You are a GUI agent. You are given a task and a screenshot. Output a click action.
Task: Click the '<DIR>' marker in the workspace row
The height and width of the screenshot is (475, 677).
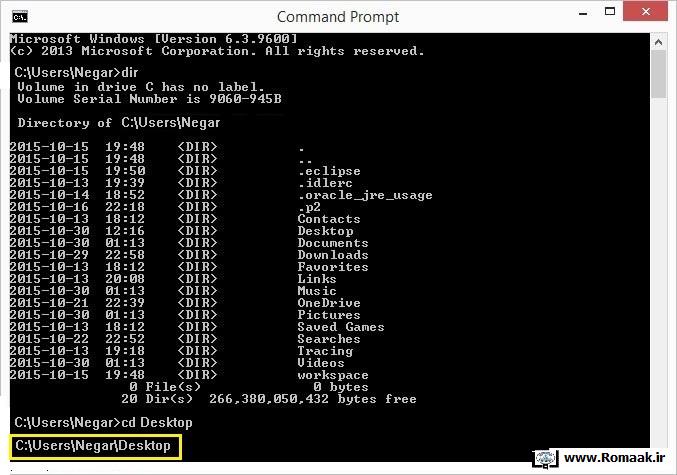coord(197,375)
